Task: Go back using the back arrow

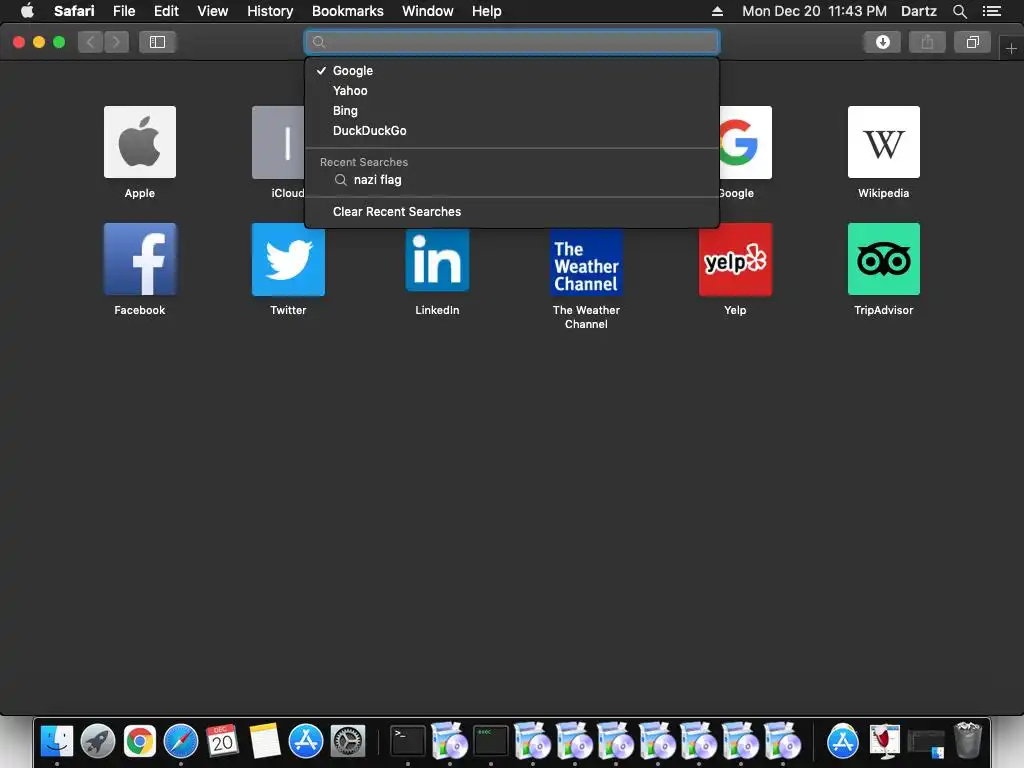Action: click(91, 42)
